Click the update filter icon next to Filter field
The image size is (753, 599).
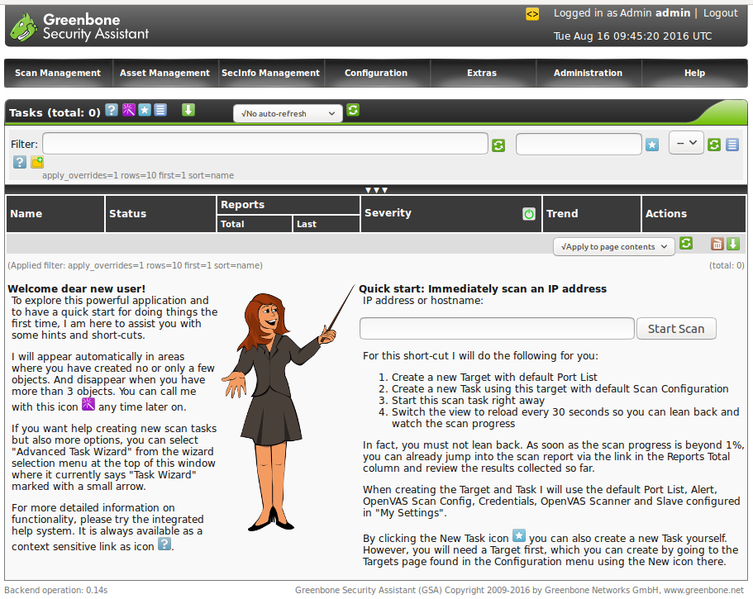[x=498, y=145]
